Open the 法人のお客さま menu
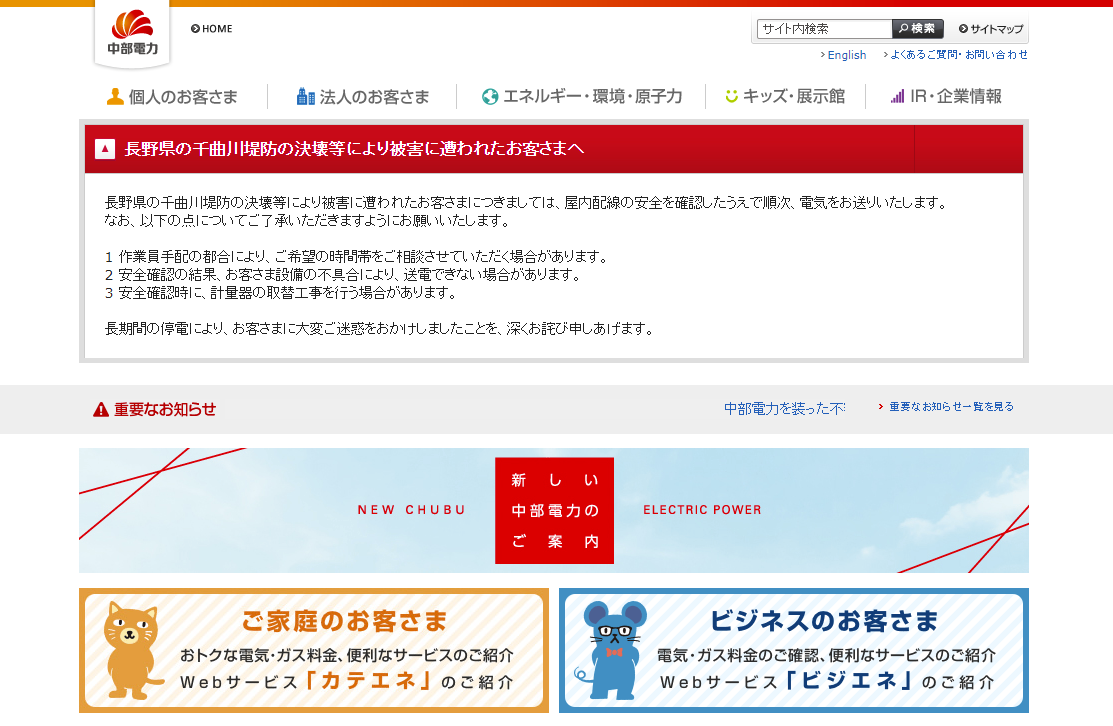The height and width of the screenshot is (726, 1113). coord(363,97)
